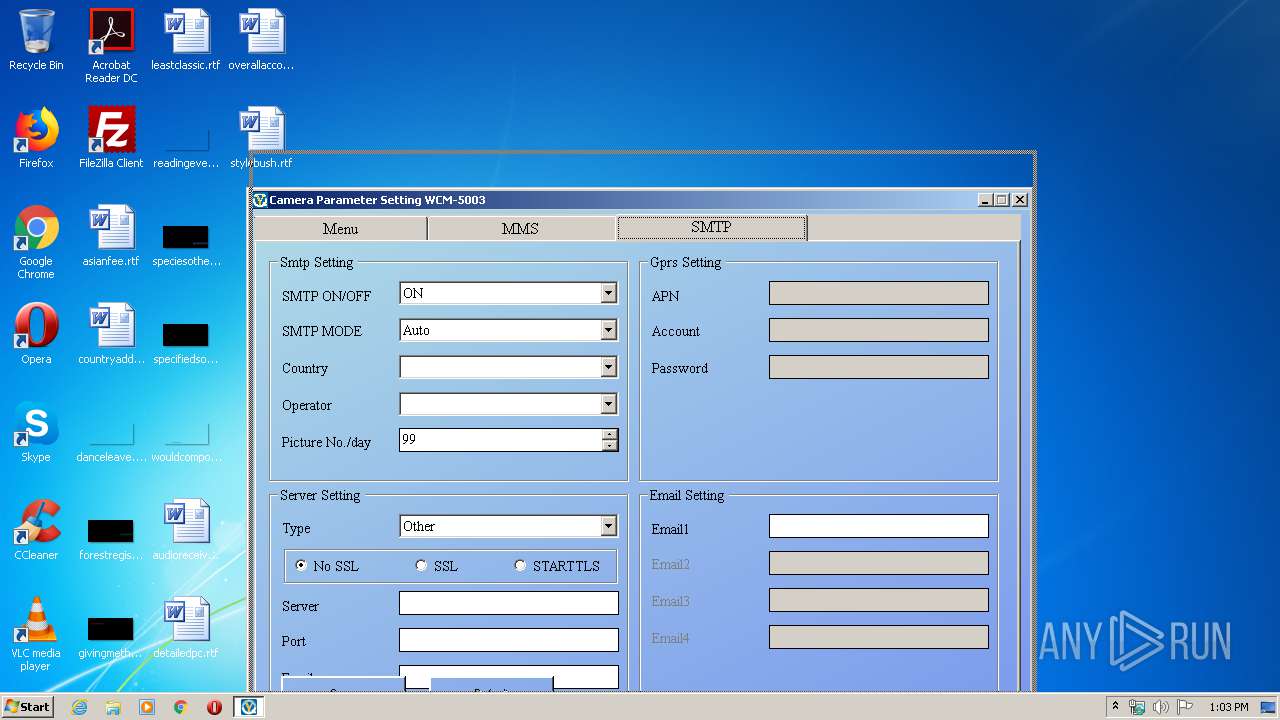Click the Gprs Password field
Image resolution: width=1280 pixels, height=720 pixels.
tap(879, 367)
